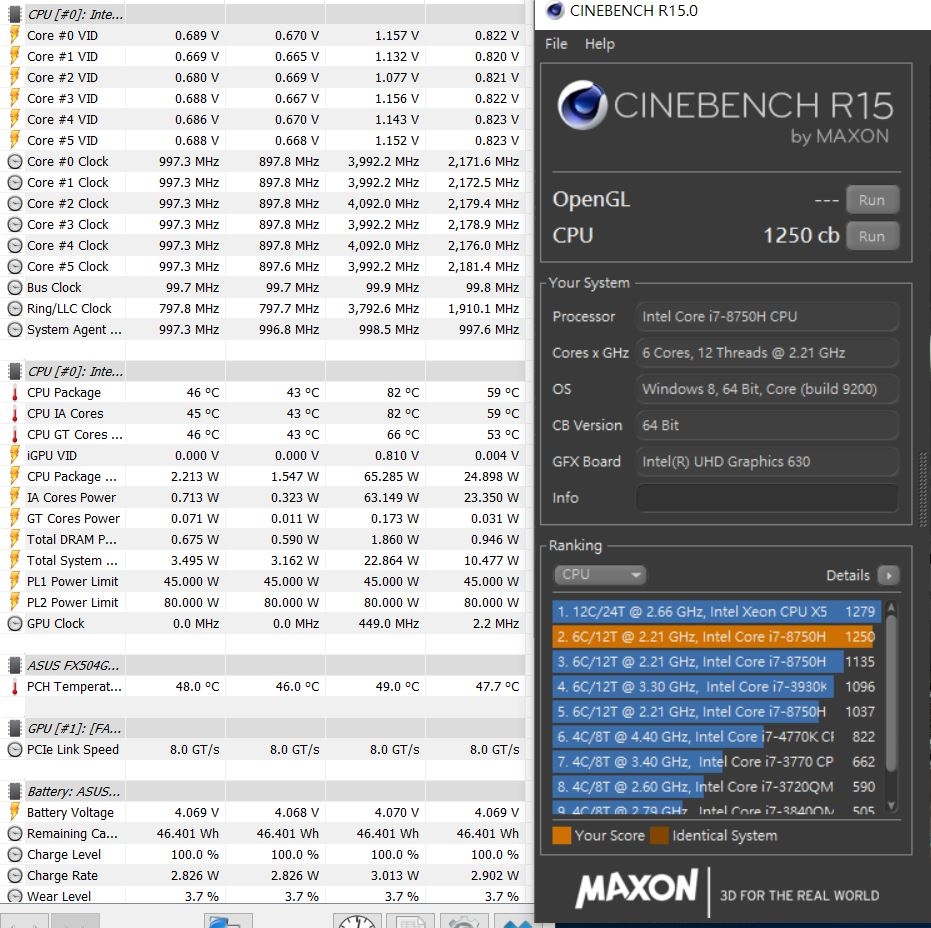Click the Cores x GHz field in Your System

(x=767, y=353)
